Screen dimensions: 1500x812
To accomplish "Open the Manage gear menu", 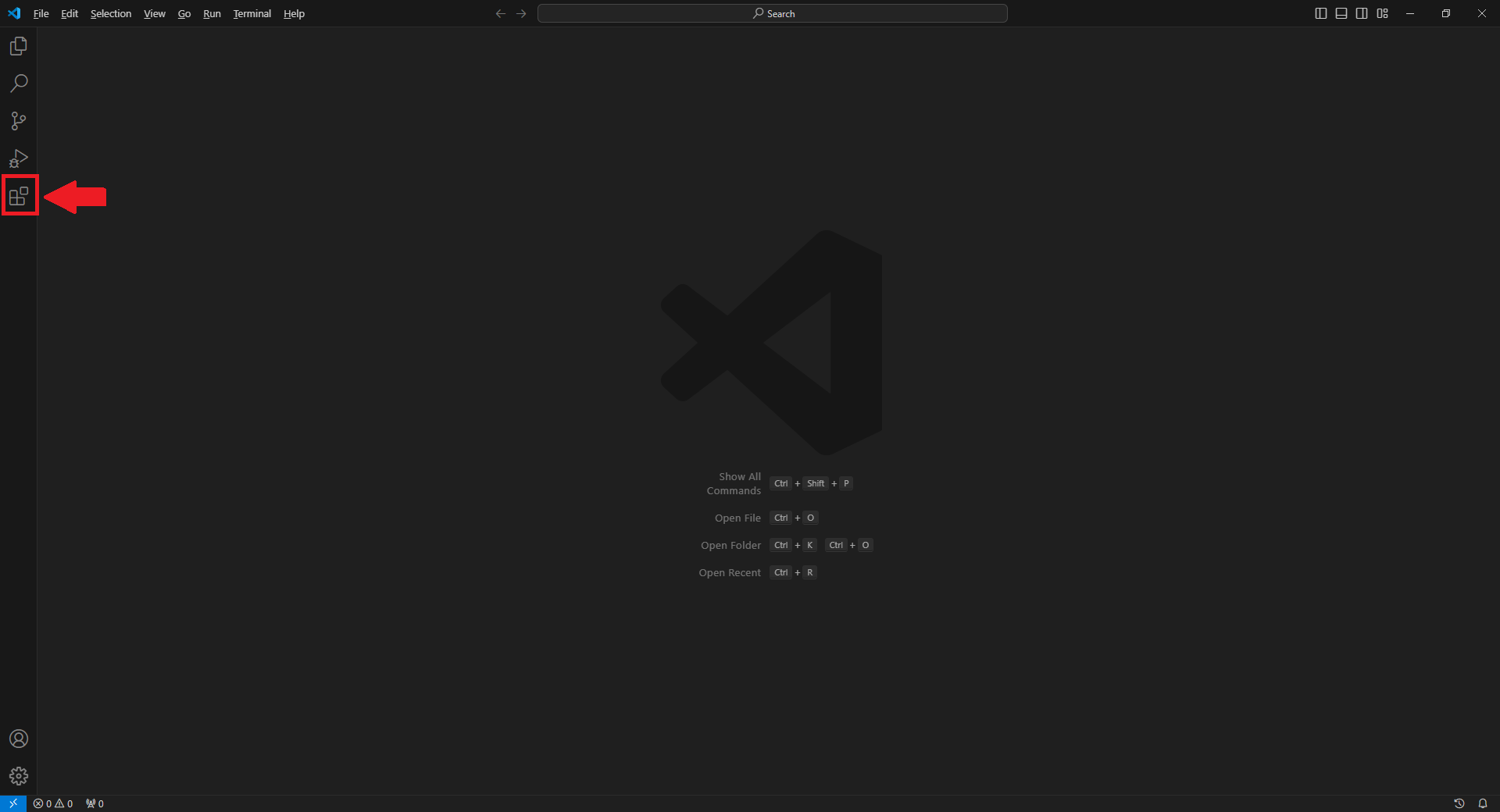I will click(x=19, y=776).
